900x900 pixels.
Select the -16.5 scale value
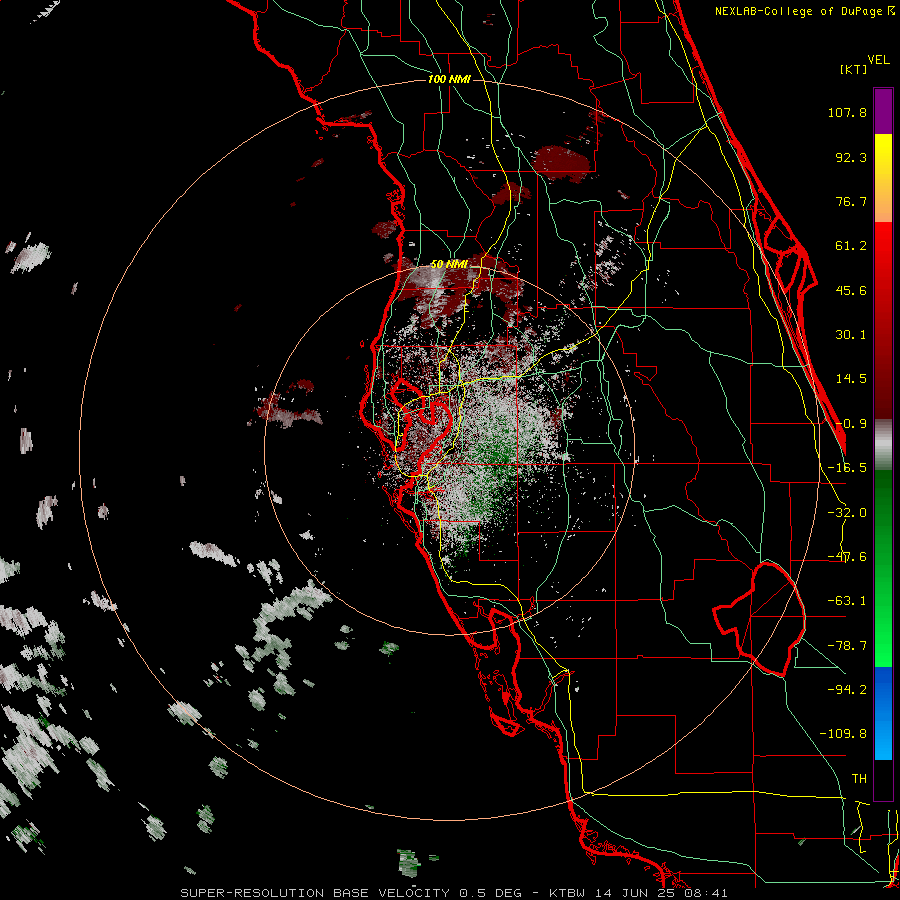(847, 468)
